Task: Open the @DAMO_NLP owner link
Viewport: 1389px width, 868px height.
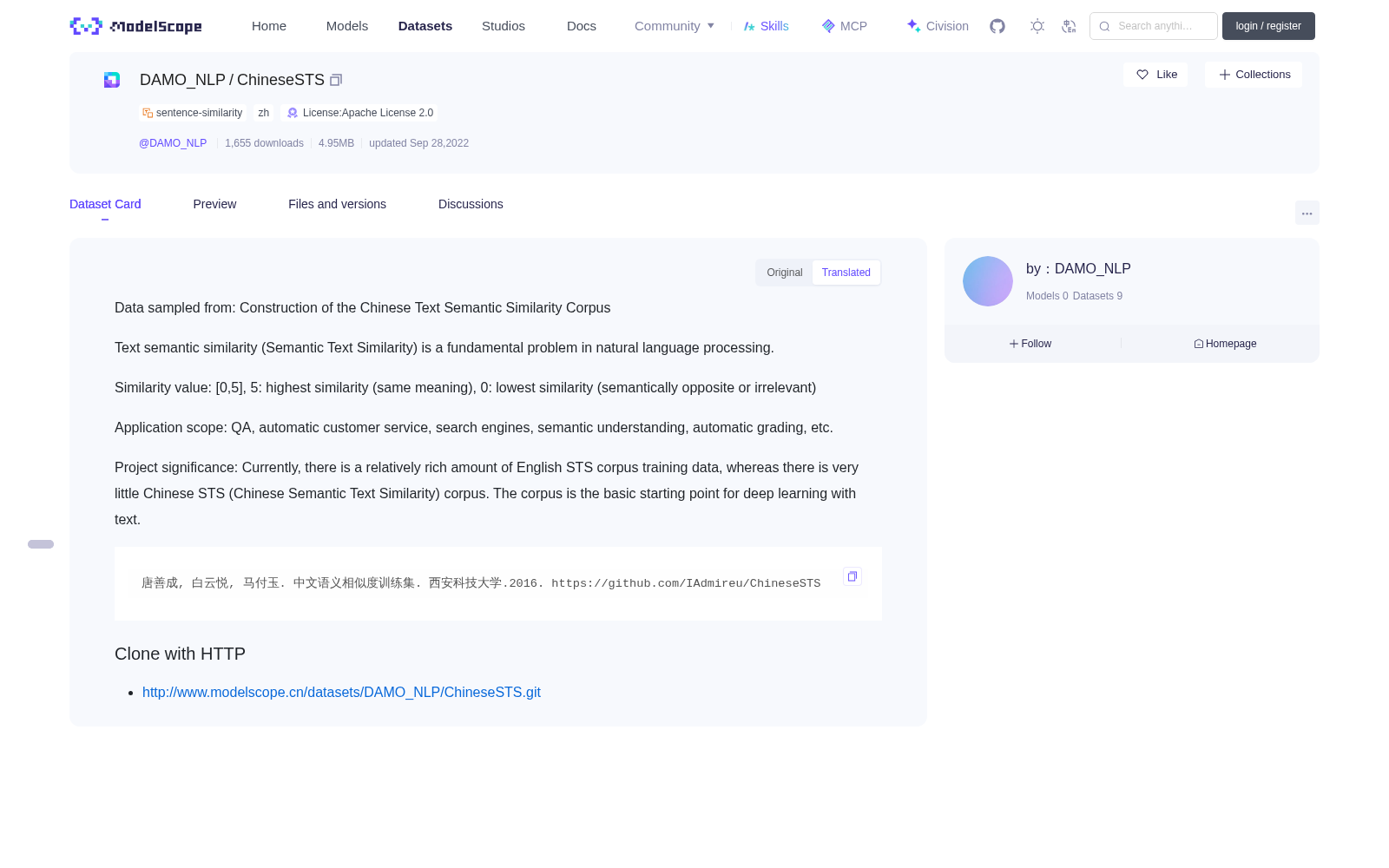Action: 173,143
